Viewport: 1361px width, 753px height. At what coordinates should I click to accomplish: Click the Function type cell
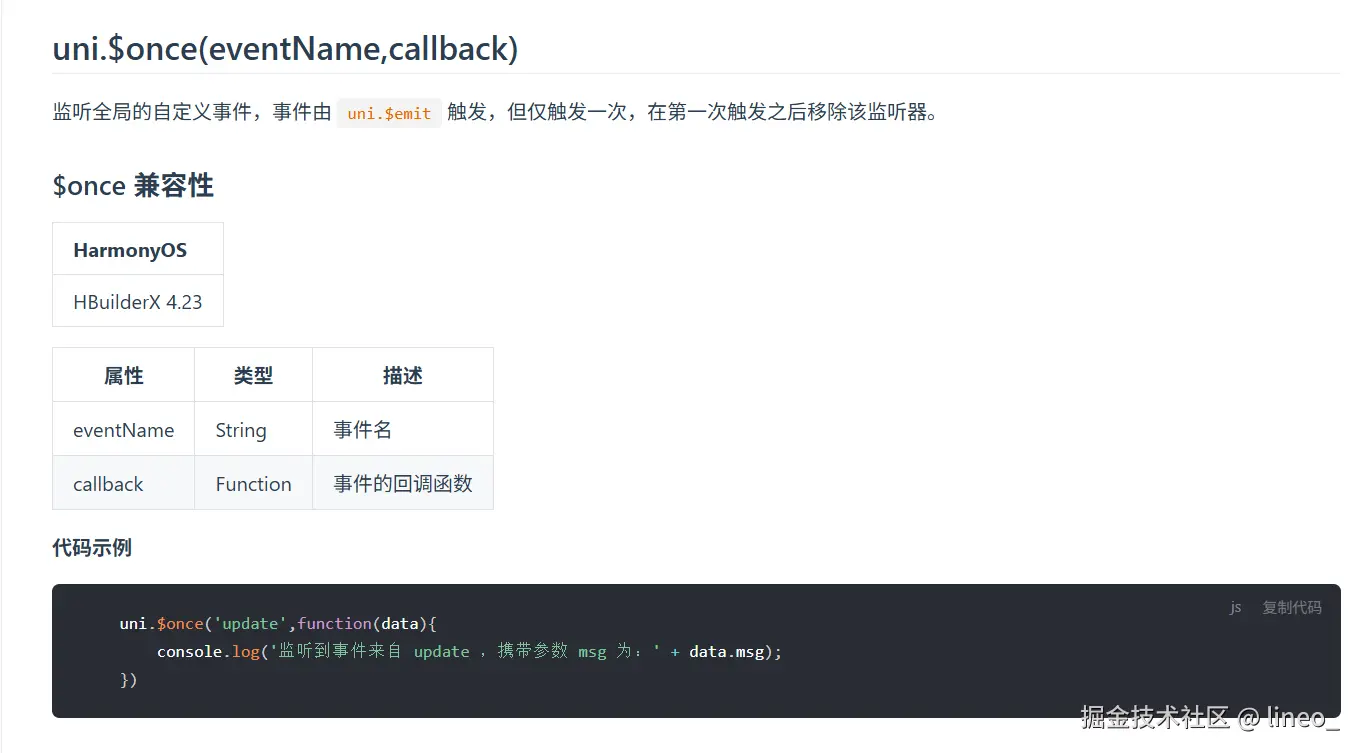point(253,484)
